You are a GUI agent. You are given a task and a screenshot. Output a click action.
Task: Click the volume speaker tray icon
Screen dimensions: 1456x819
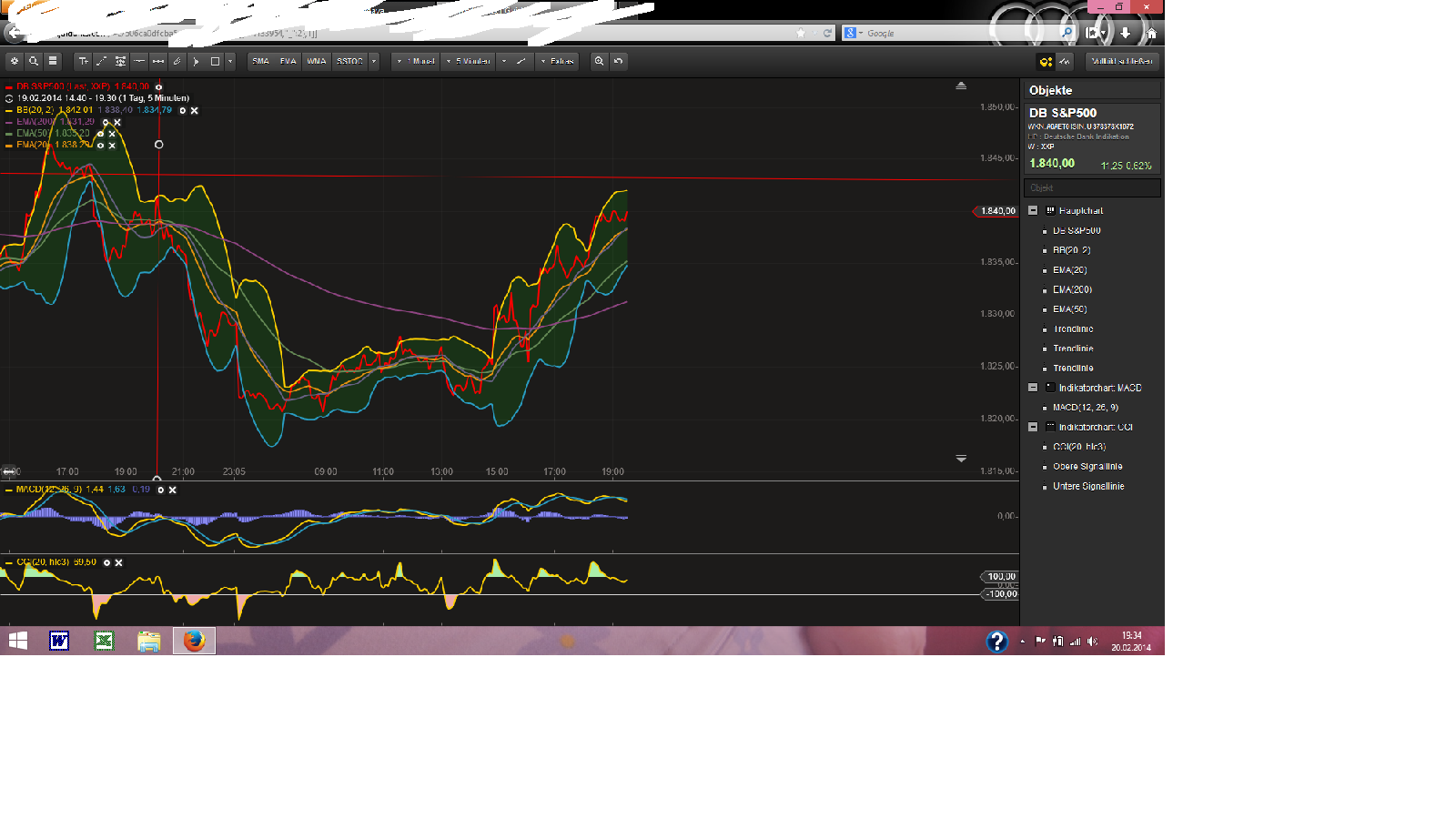(1092, 642)
